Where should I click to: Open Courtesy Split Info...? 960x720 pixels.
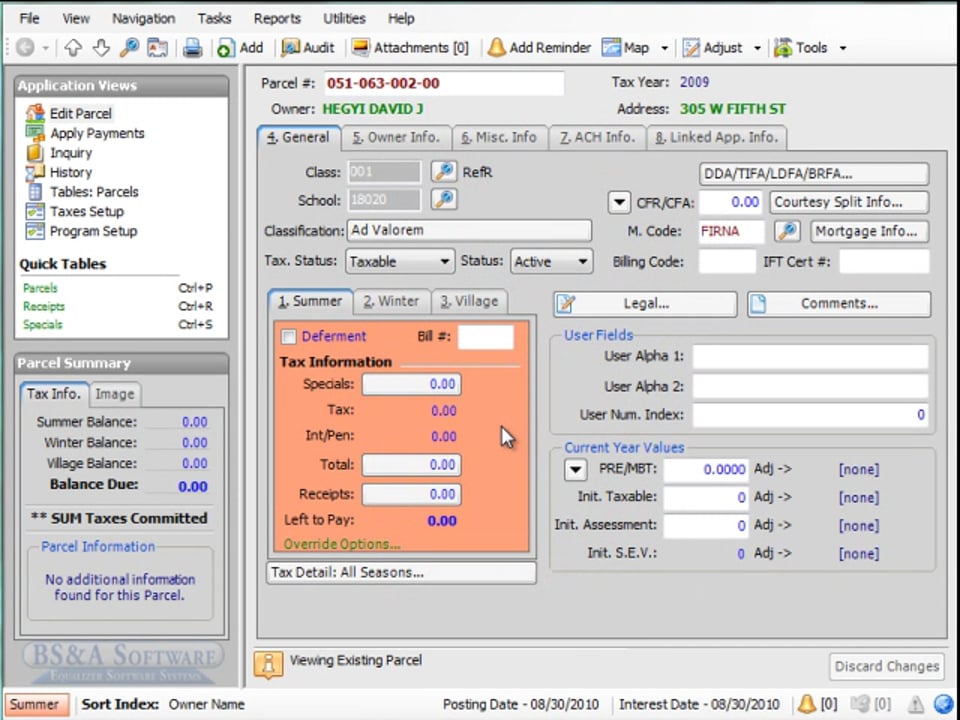pos(849,202)
